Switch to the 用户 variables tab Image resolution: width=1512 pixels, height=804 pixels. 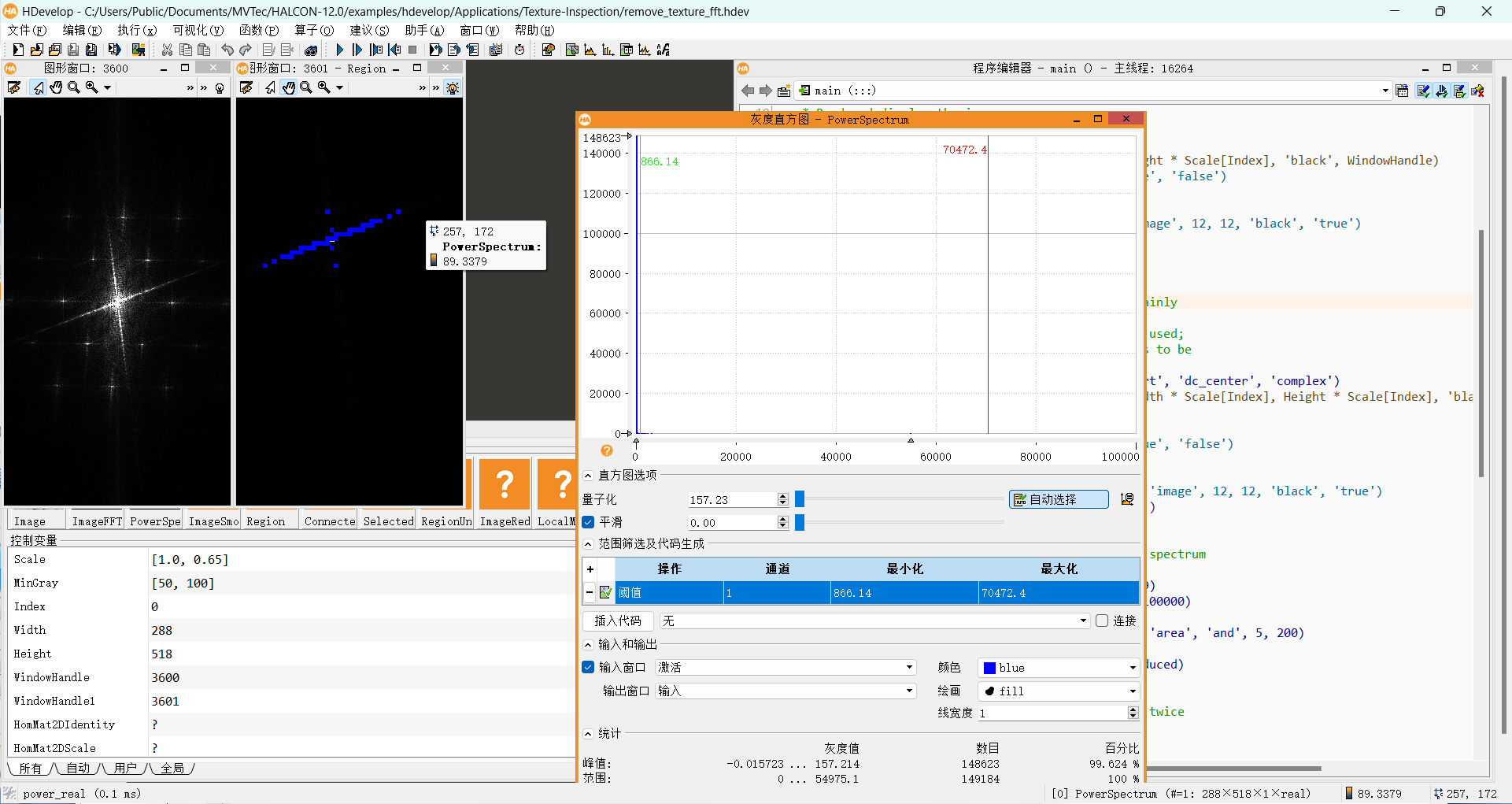pos(125,768)
